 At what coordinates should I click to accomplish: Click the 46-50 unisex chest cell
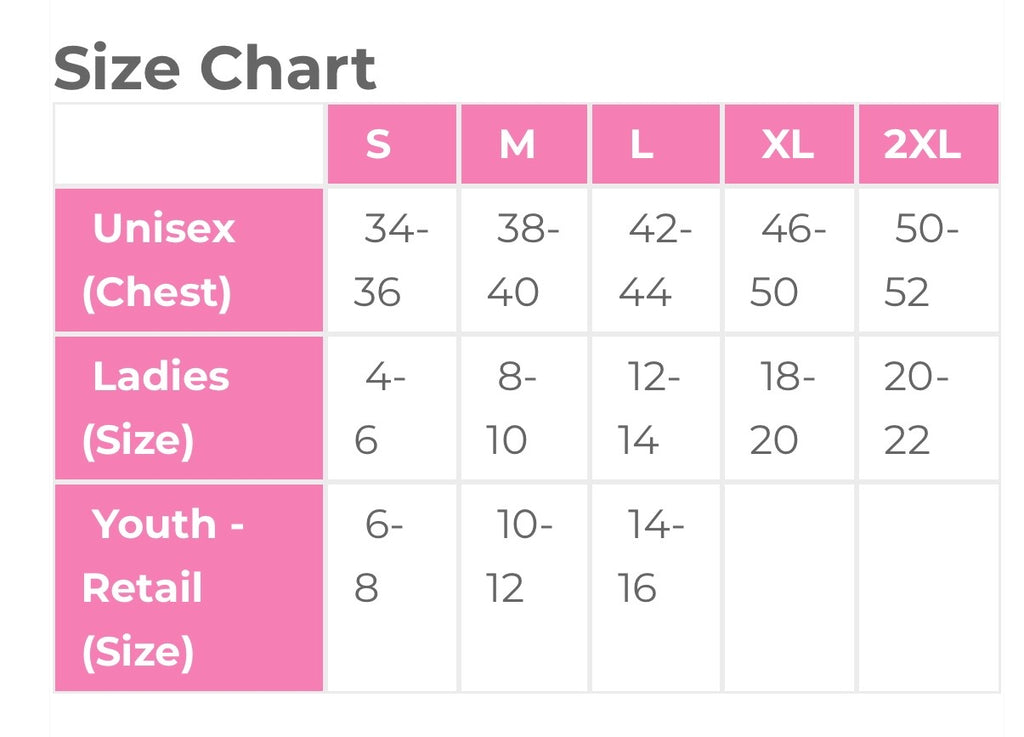(789, 260)
